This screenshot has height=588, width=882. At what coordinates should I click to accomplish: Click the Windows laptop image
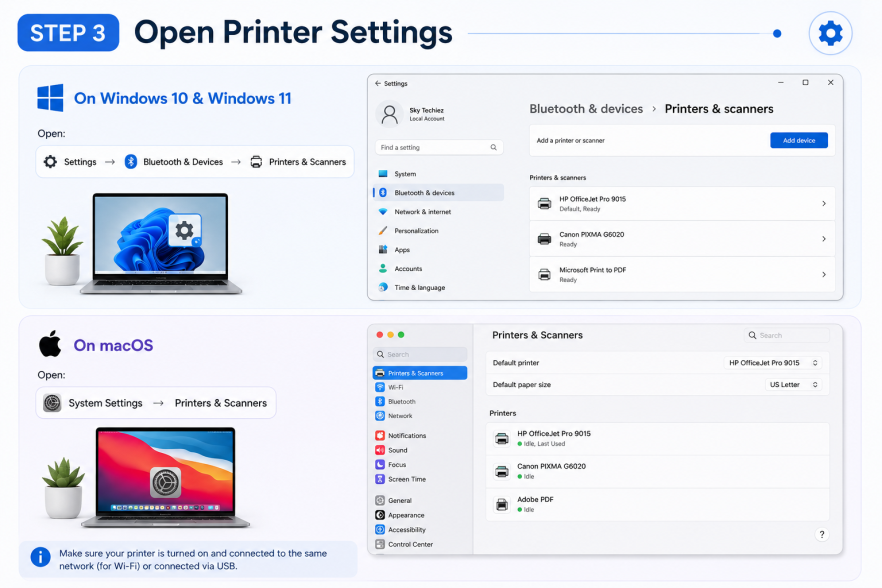point(161,244)
